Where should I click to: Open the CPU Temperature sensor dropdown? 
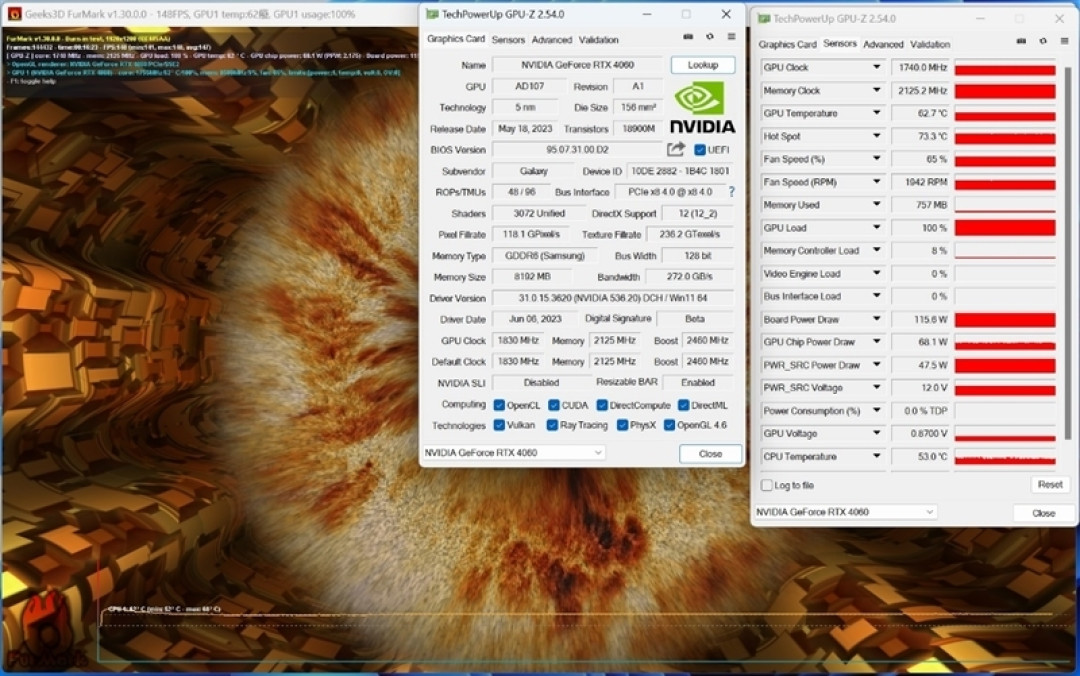tap(876, 456)
